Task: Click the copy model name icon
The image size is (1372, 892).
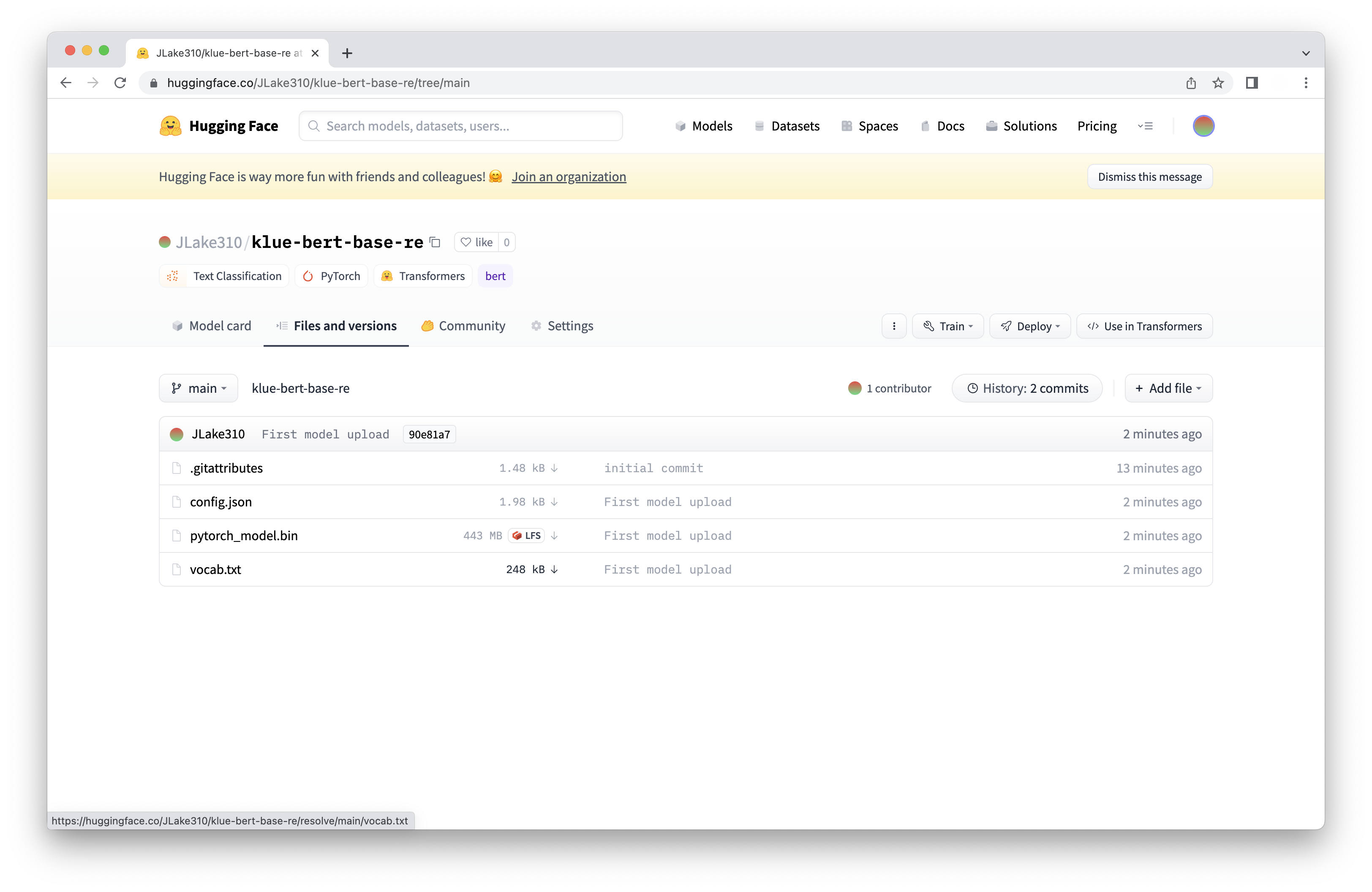Action: pos(435,242)
